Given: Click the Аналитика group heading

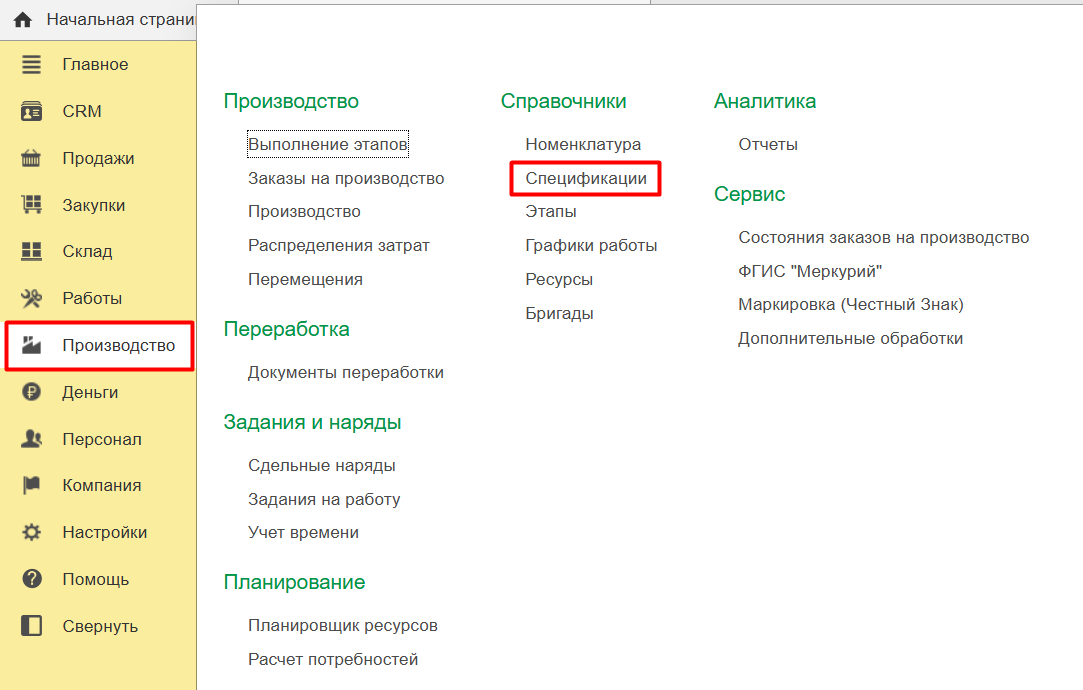Looking at the screenshot, I should coord(765,101).
